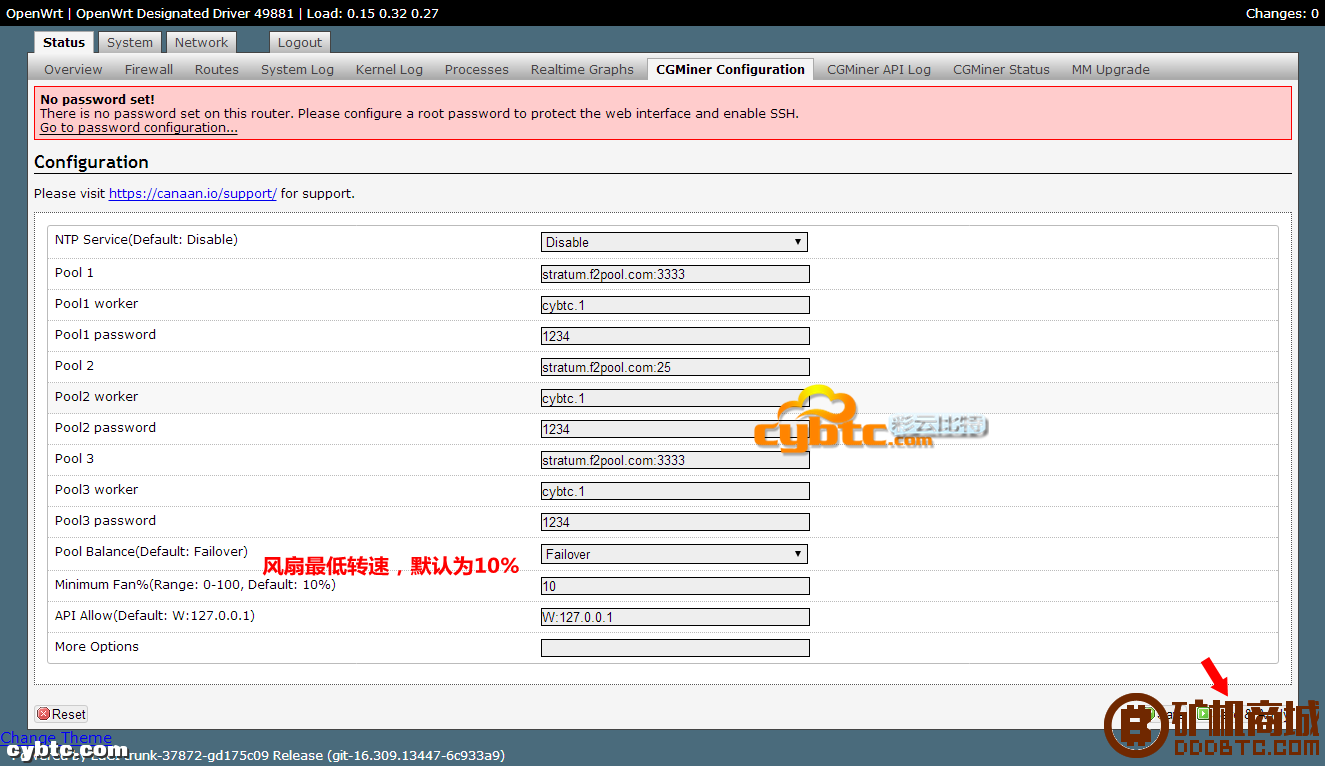
Task: Focus the Pool3 password field
Action: point(675,522)
